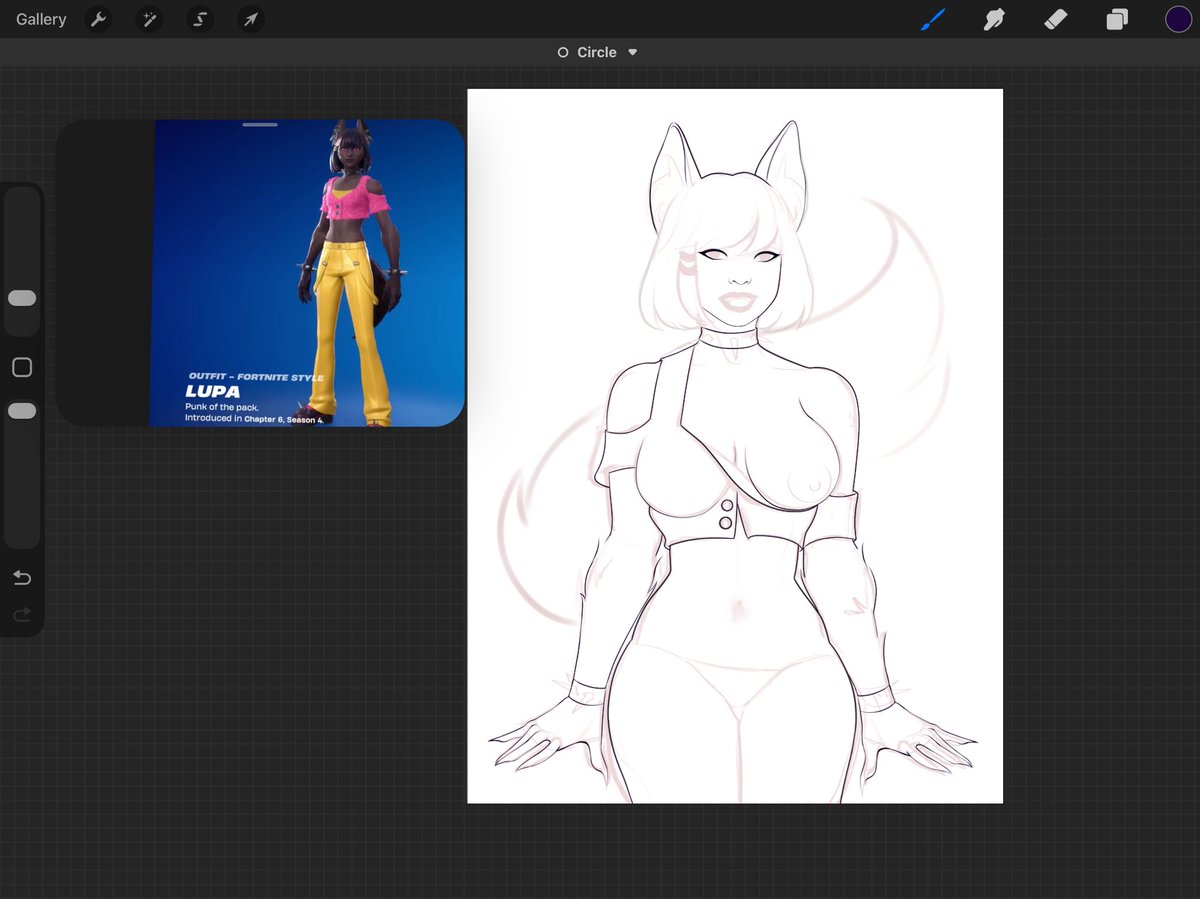This screenshot has height=899, width=1200.
Task: Select the Eraser tool
Action: click(1056, 19)
